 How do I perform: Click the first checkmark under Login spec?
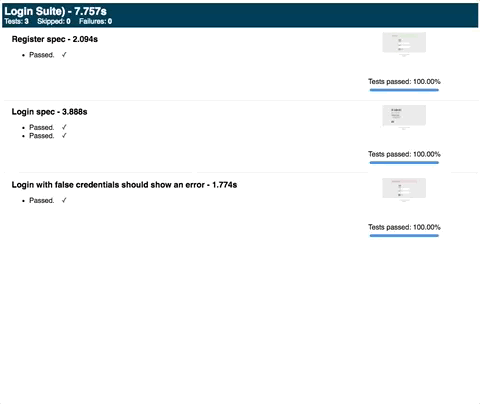[x=64, y=127]
